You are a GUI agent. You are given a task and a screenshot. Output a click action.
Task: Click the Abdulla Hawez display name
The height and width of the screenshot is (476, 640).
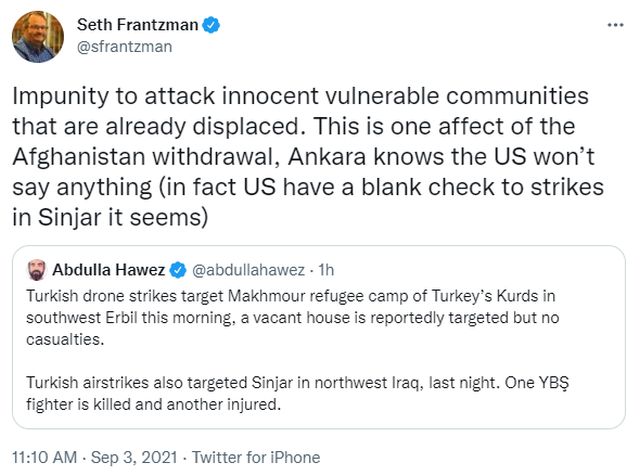107,268
